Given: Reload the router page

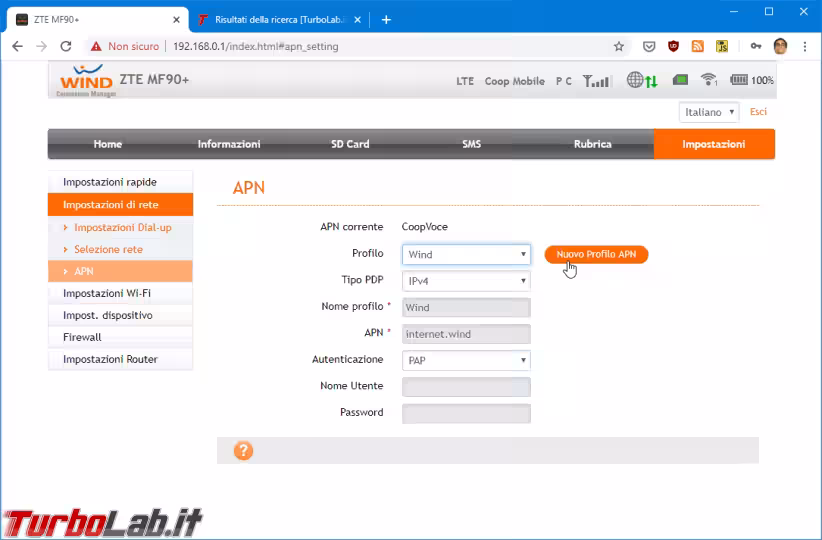Looking at the screenshot, I should point(66,46).
